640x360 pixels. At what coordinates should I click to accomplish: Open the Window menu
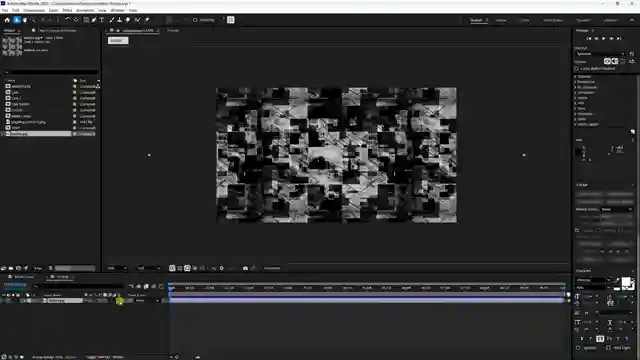(118, 10)
